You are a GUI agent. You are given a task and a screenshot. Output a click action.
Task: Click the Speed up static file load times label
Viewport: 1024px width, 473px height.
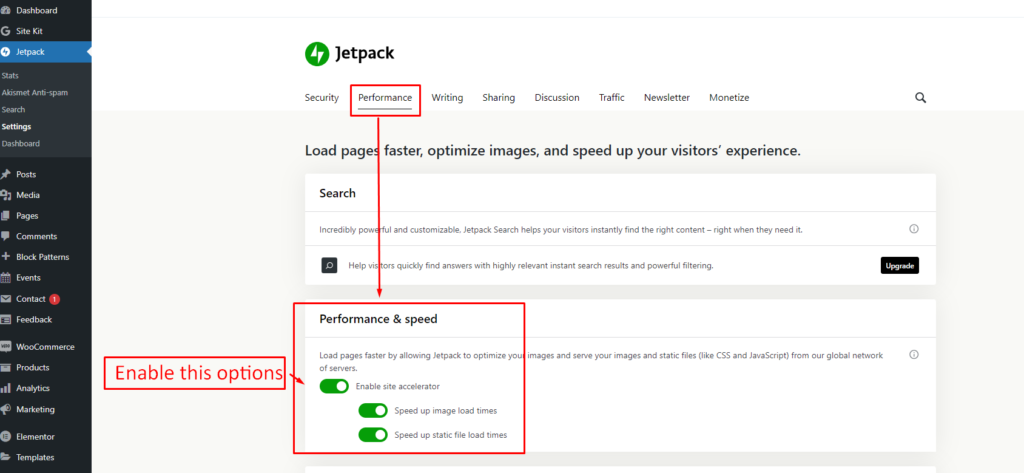(x=451, y=434)
